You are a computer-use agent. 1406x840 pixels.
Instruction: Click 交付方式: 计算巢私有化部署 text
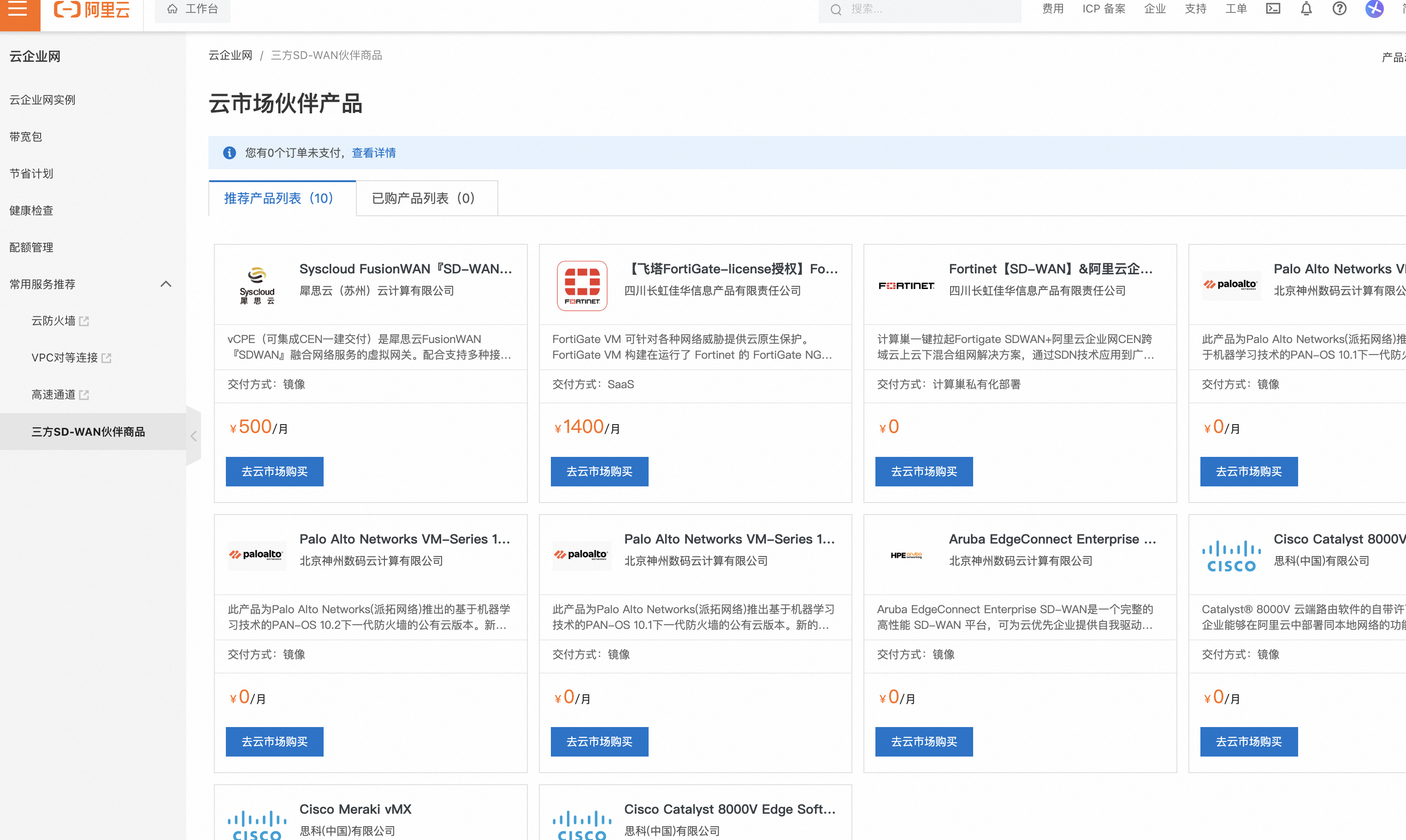[x=949, y=385]
